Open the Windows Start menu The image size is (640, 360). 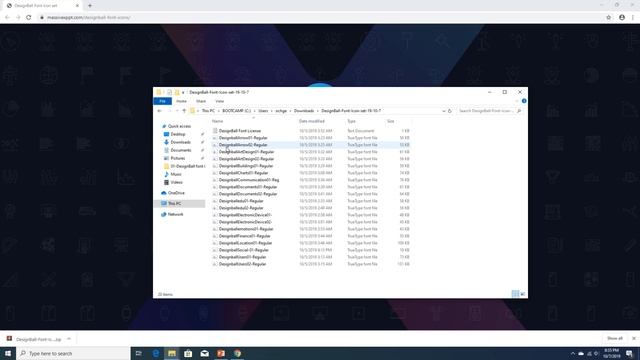(8, 353)
